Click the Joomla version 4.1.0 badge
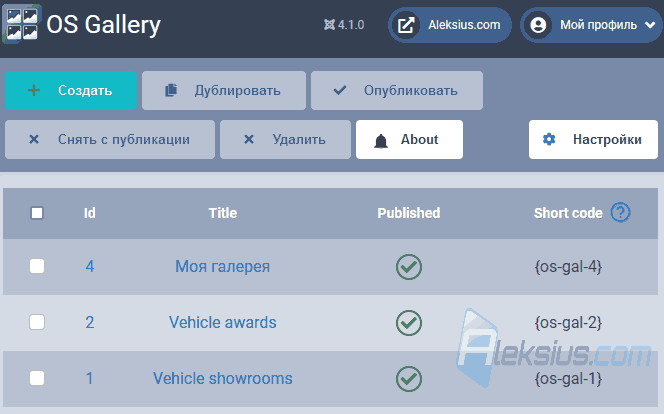 pos(344,25)
